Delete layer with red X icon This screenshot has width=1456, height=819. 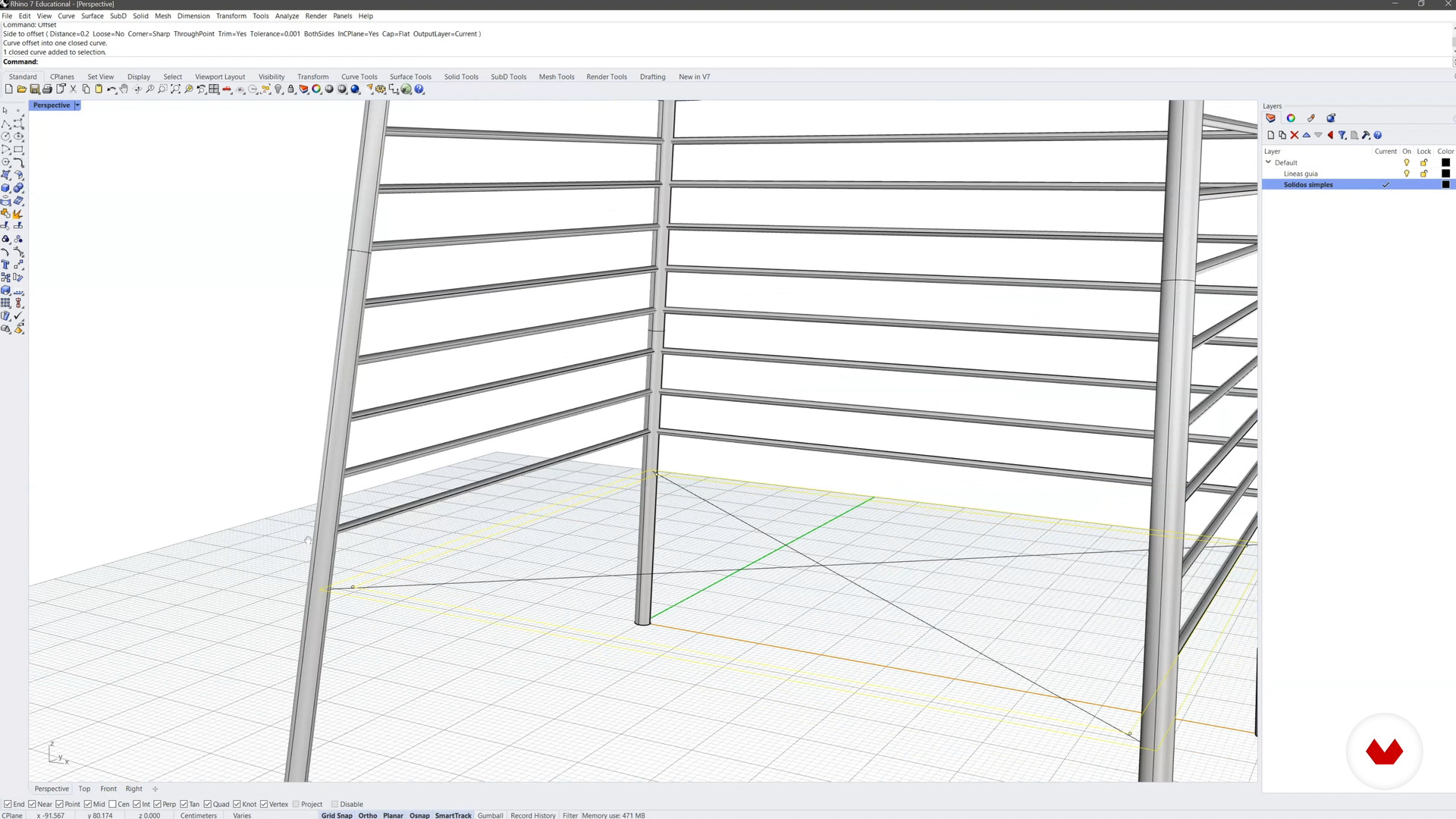click(x=1294, y=135)
